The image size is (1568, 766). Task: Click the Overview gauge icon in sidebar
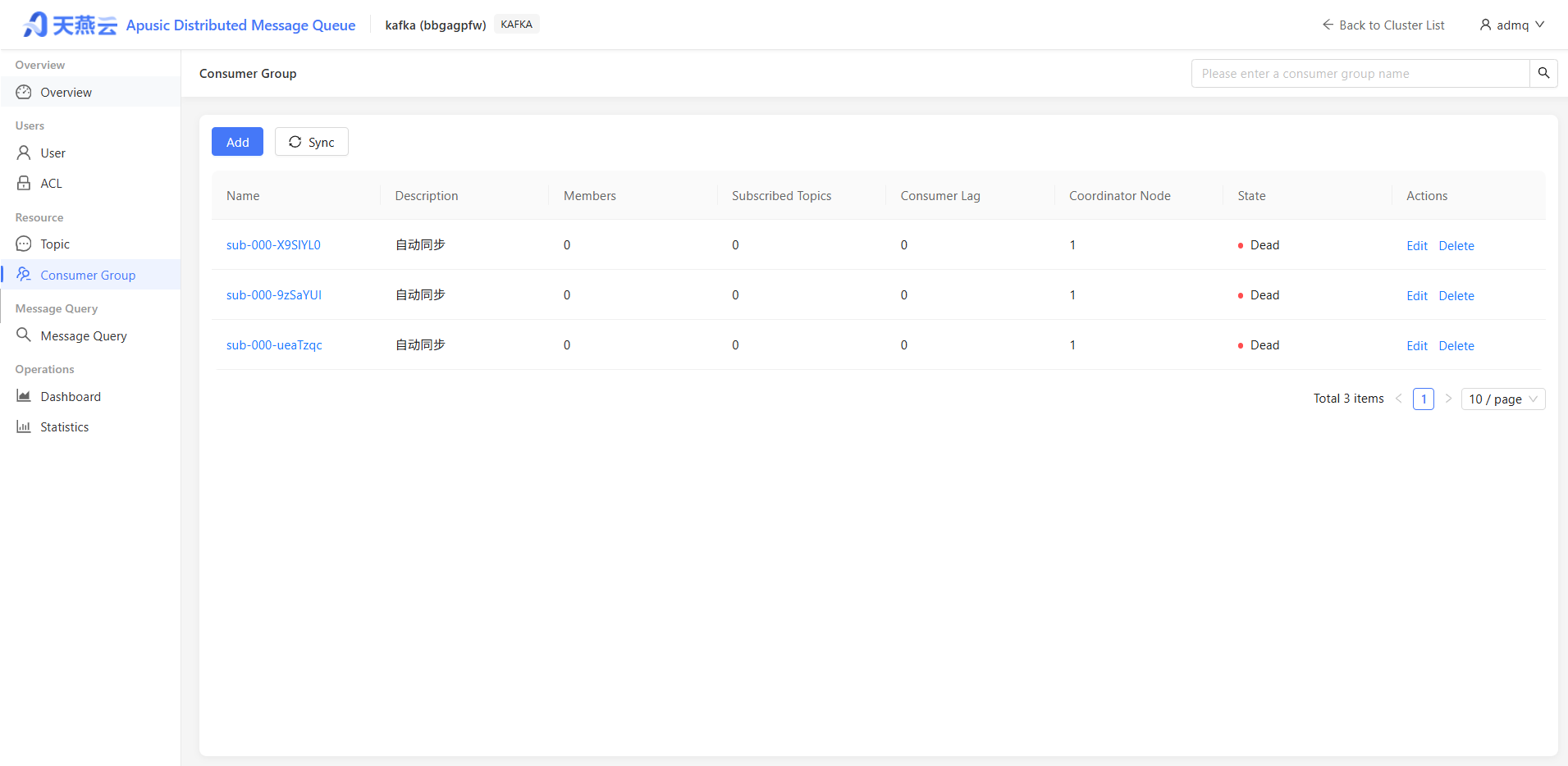pyautogui.click(x=24, y=92)
